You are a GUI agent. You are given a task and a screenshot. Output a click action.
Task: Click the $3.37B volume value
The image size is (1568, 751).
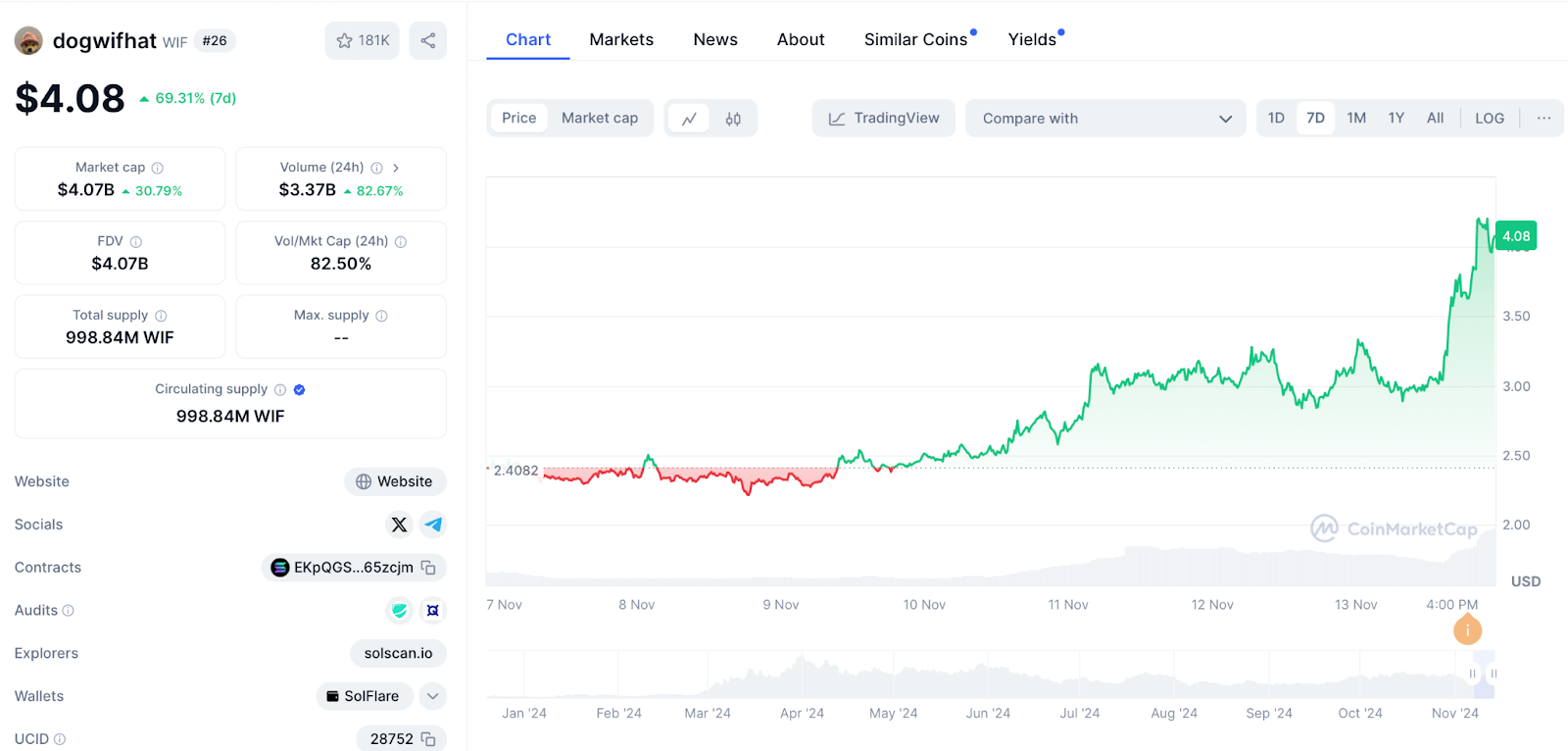click(x=308, y=190)
